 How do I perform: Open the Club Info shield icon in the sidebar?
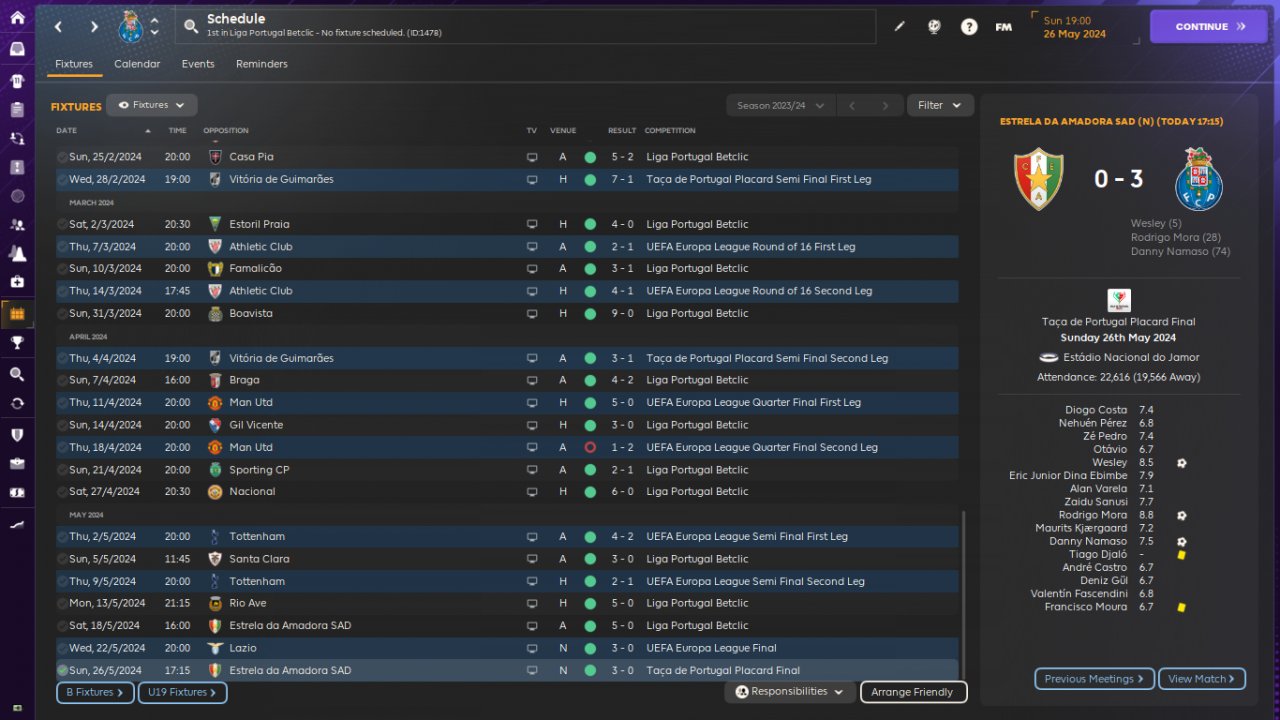coord(17,434)
